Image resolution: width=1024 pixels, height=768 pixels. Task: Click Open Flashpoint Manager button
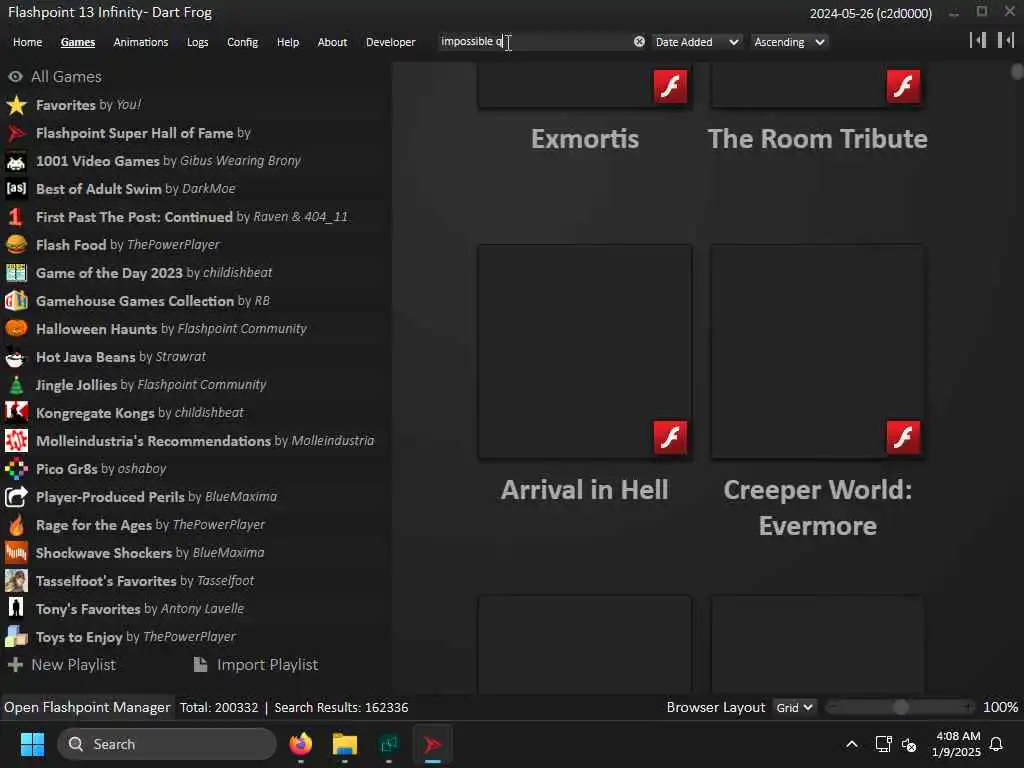(87, 707)
